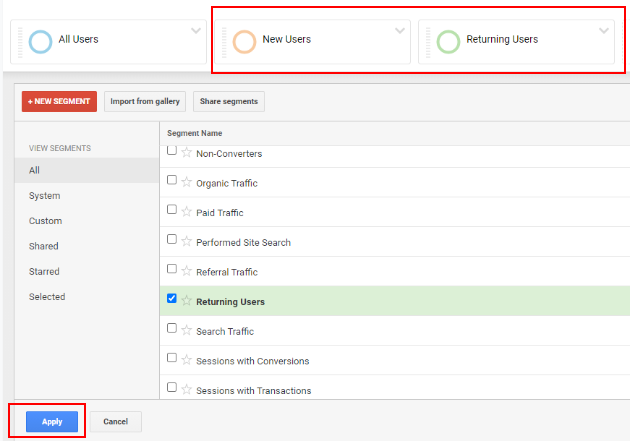Screen dimensions: 630x441
Task: Expand the All Users segment dropdown arrow
Action: (196, 31)
